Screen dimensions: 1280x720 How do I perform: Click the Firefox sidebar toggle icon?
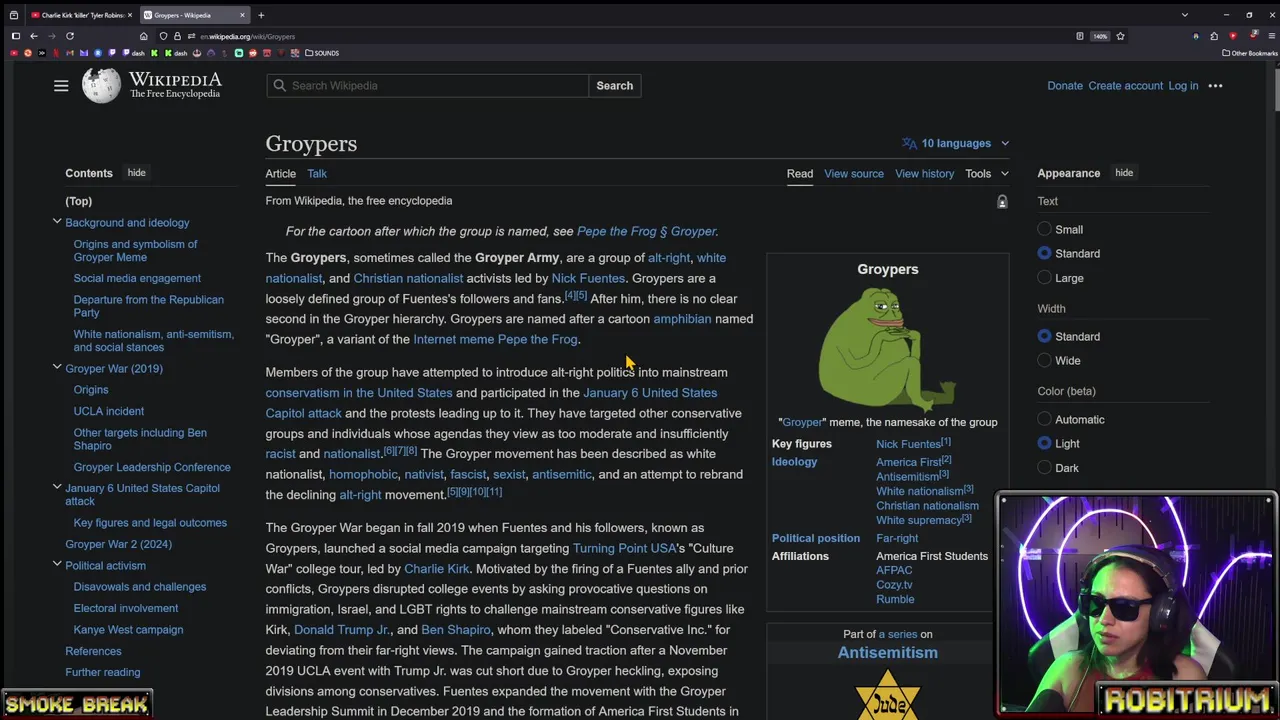[15, 36]
